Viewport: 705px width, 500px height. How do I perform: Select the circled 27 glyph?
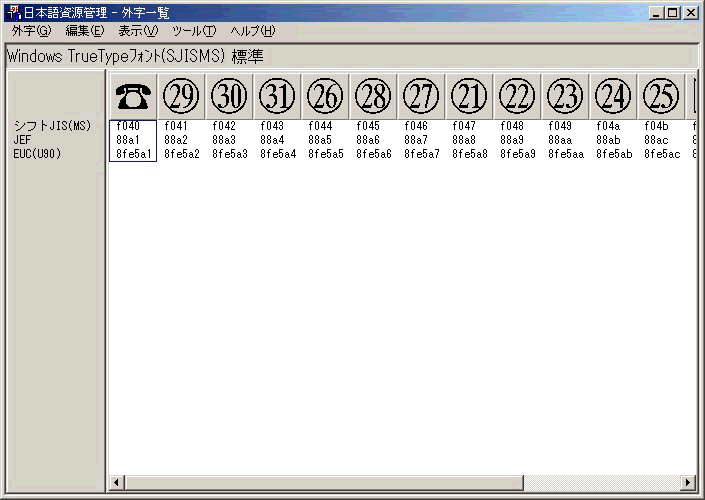(x=421, y=96)
